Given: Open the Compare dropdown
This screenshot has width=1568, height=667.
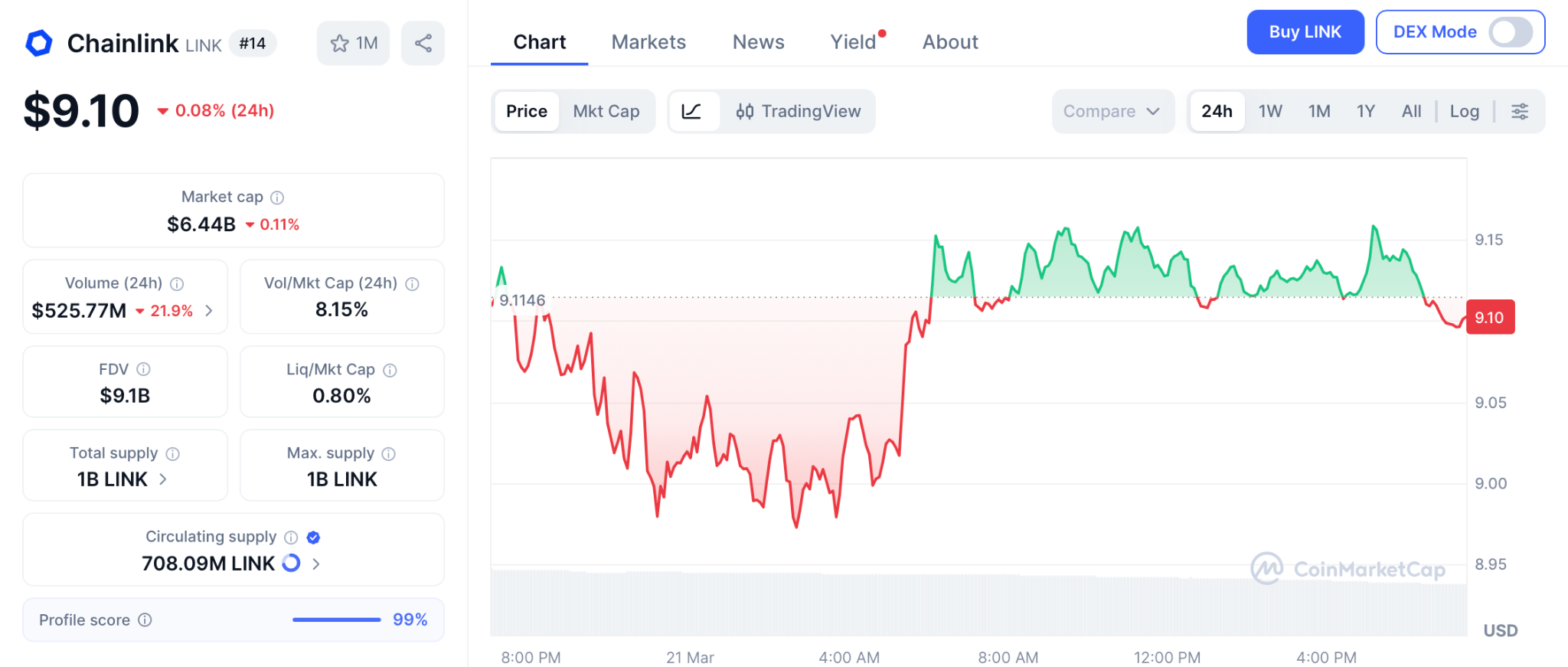Looking at the screenshot, I should coord(1112,111).
